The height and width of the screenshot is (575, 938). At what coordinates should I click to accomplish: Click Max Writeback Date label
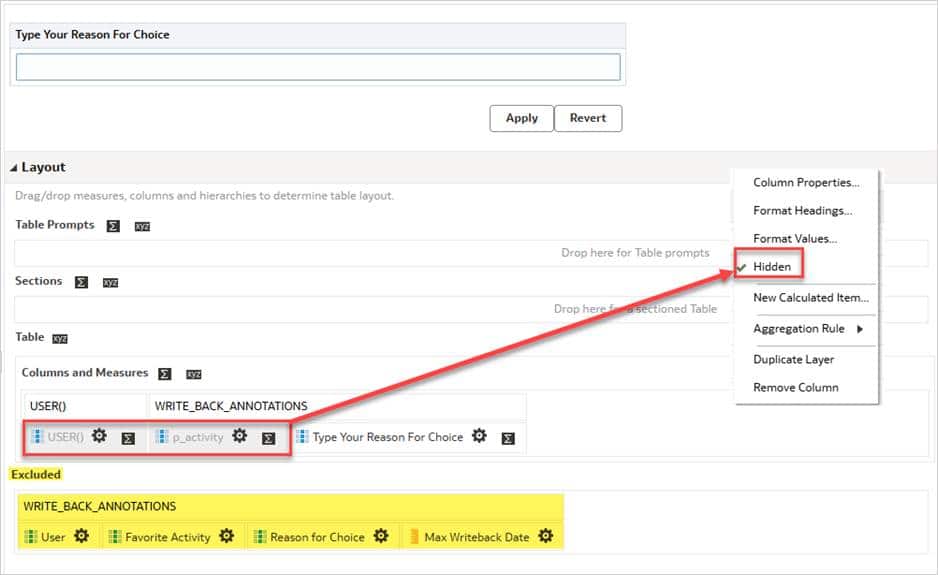[x=477, y=537]
